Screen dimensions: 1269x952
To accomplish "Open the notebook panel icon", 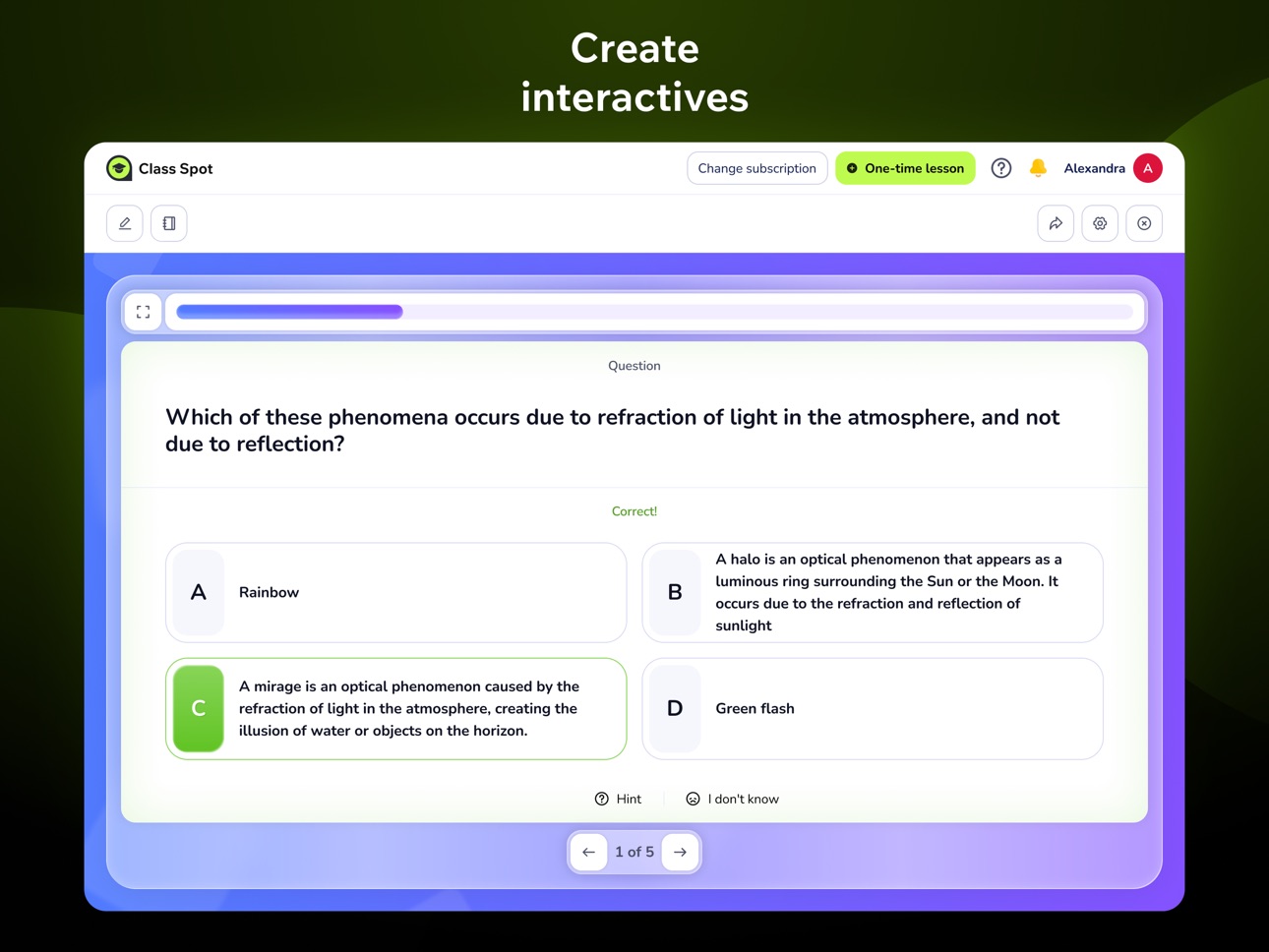I will pos(169,223).
